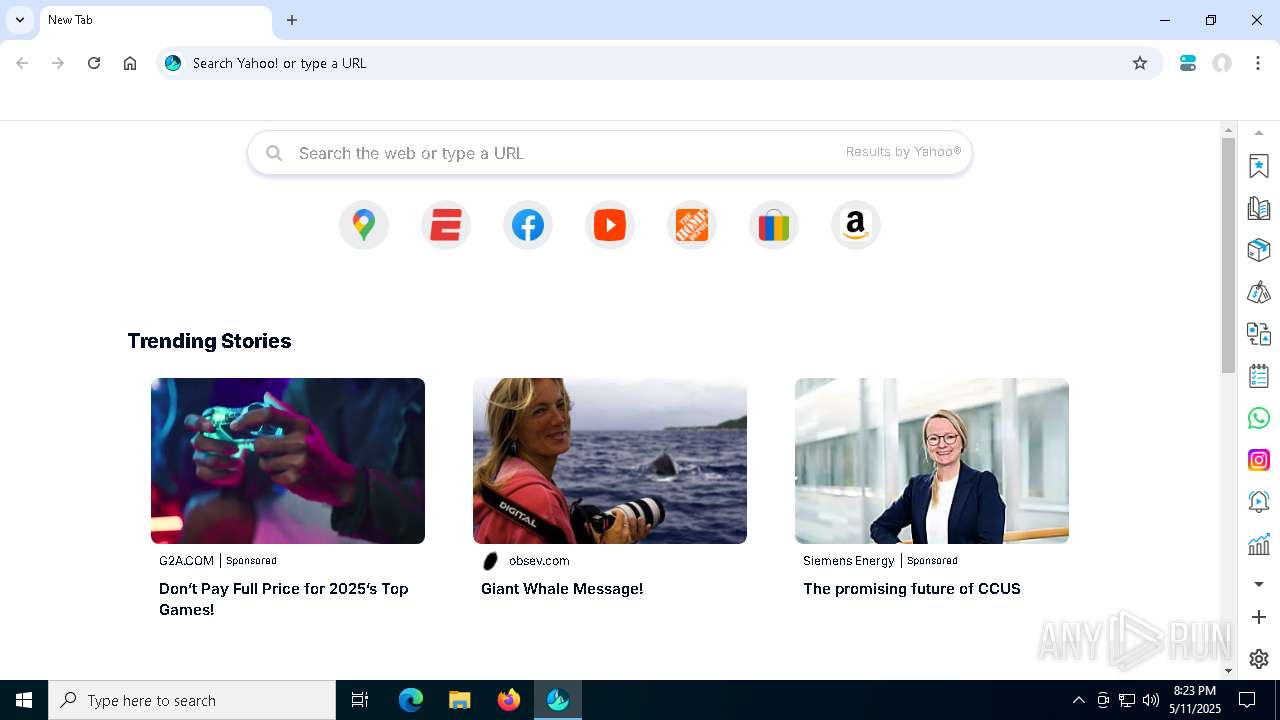This screenshot has height=720, width=1280.
Task: Open the user profile icon
Action: pyautogui.click(x=1222, y=63)
